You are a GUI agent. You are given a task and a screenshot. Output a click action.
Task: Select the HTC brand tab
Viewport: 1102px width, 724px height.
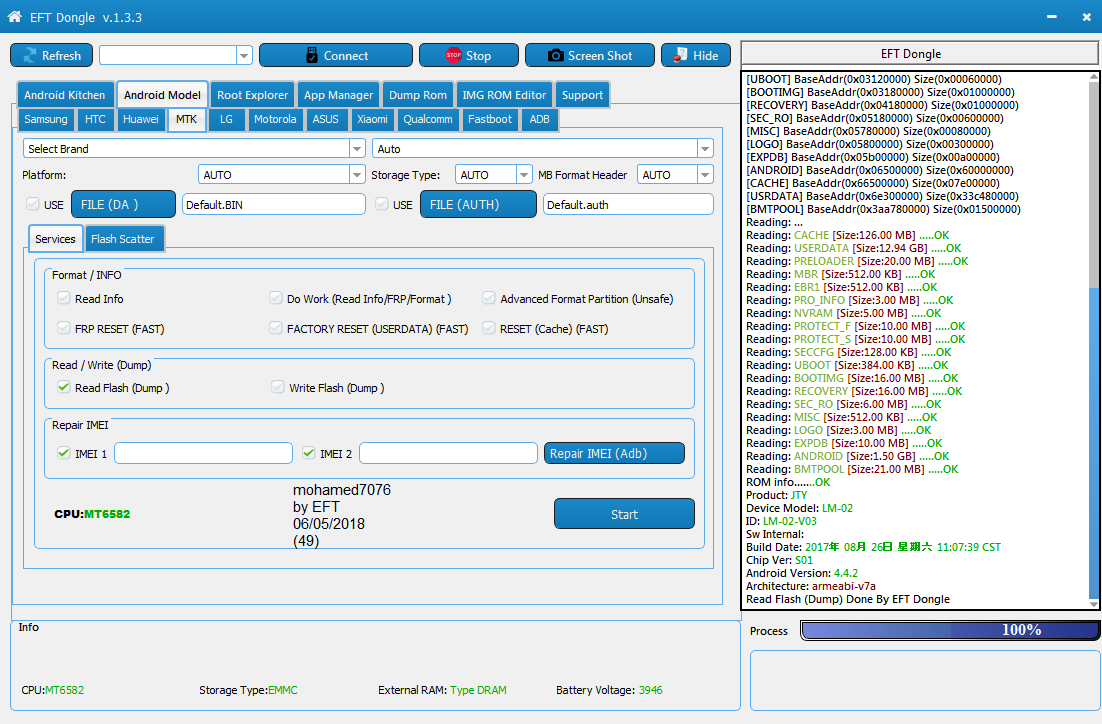[x=95, y=119]
